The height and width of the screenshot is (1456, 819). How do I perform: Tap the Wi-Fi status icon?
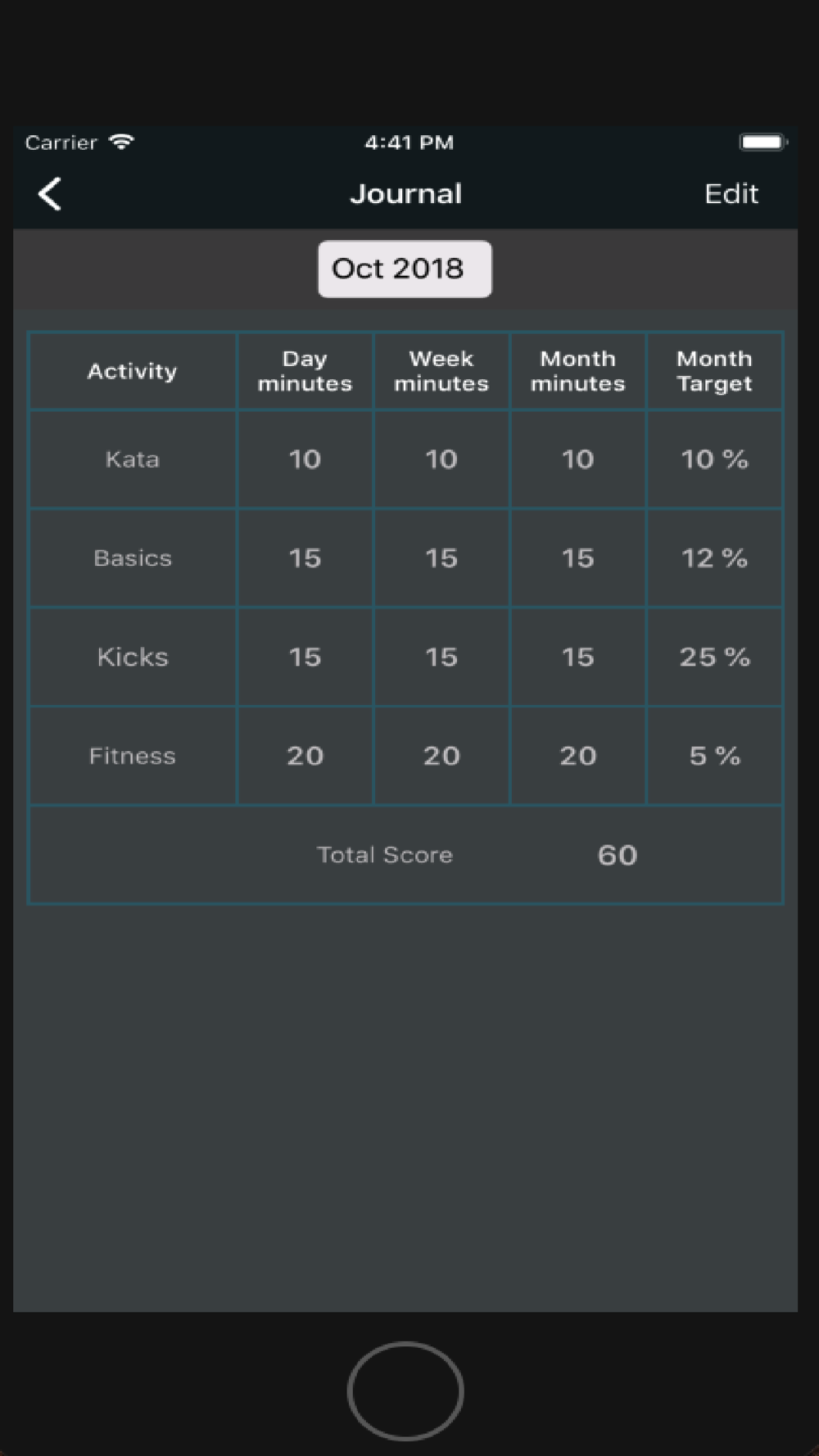tap(121, 142)
